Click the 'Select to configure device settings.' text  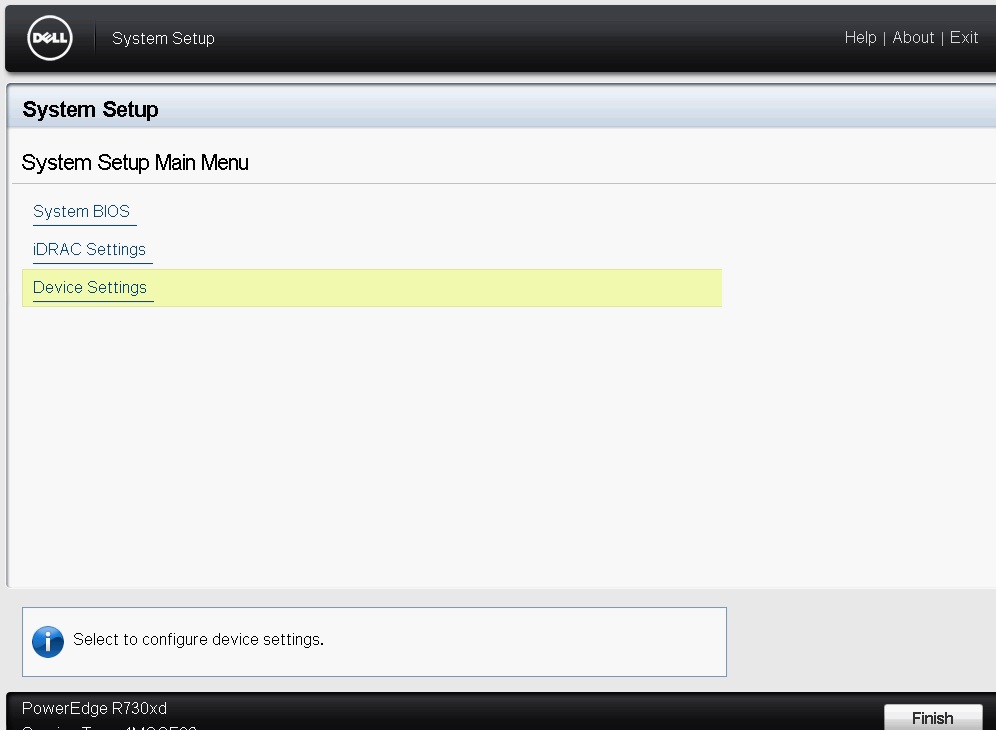tap(198, 640)
